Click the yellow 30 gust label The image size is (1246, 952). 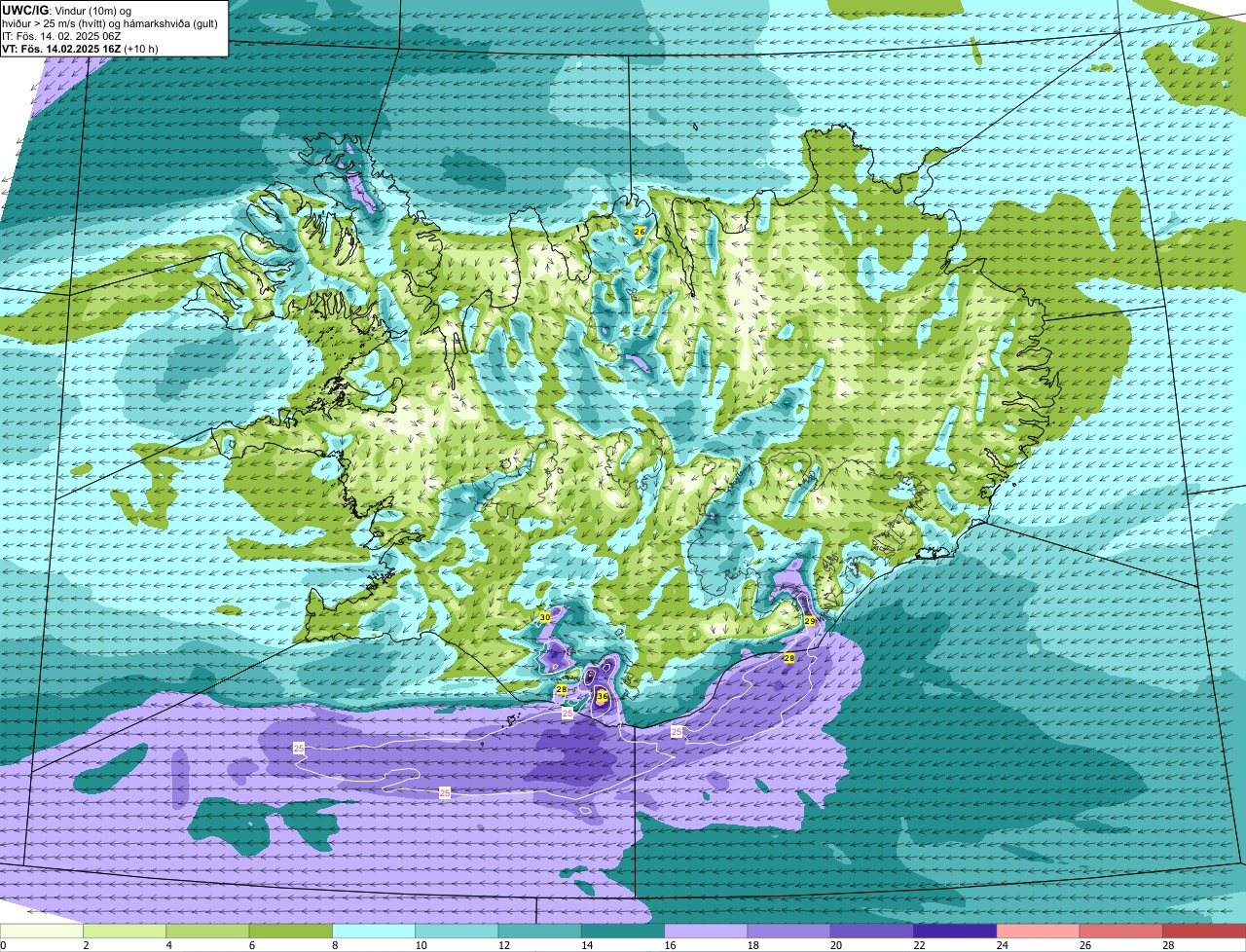click(x=545, y=617)
